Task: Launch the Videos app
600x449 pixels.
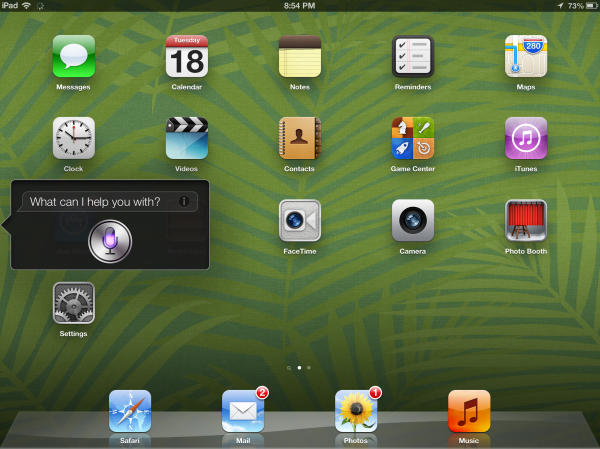Action: pyautogui.click(x=187, y=138)
